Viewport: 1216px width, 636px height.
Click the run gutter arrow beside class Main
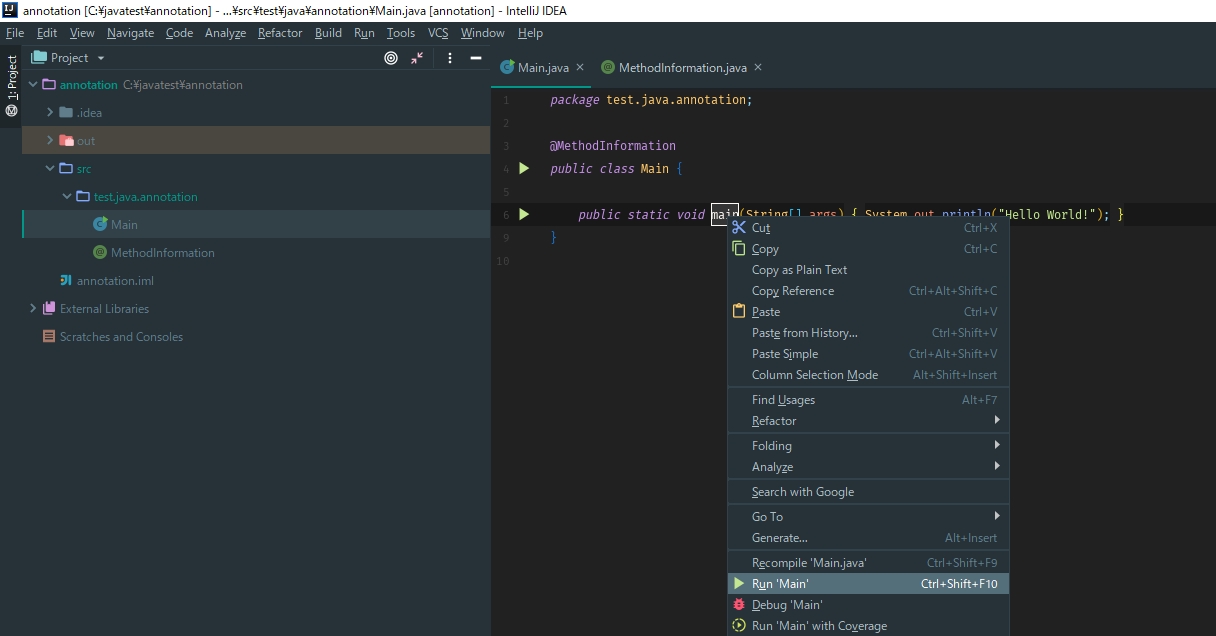tap(524, 168)
